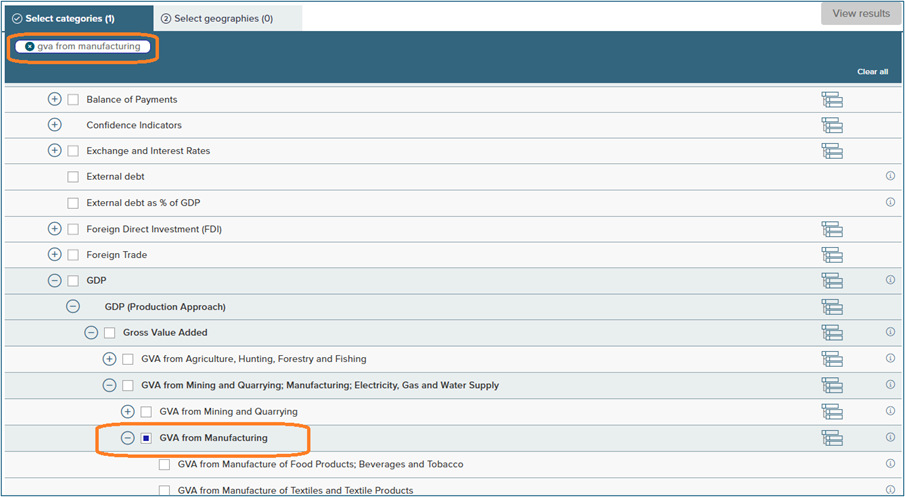
Task: Click the View results button
Action: point(861,13)
